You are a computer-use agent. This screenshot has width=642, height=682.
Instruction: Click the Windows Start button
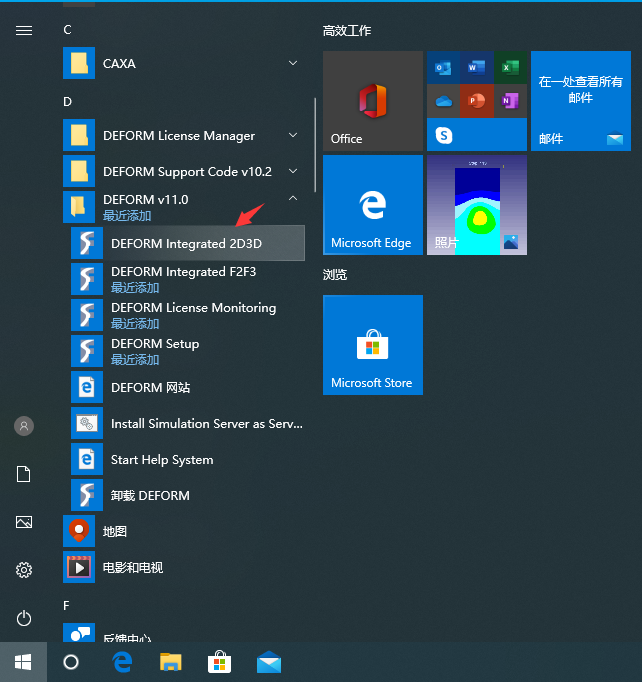point(23,662)
